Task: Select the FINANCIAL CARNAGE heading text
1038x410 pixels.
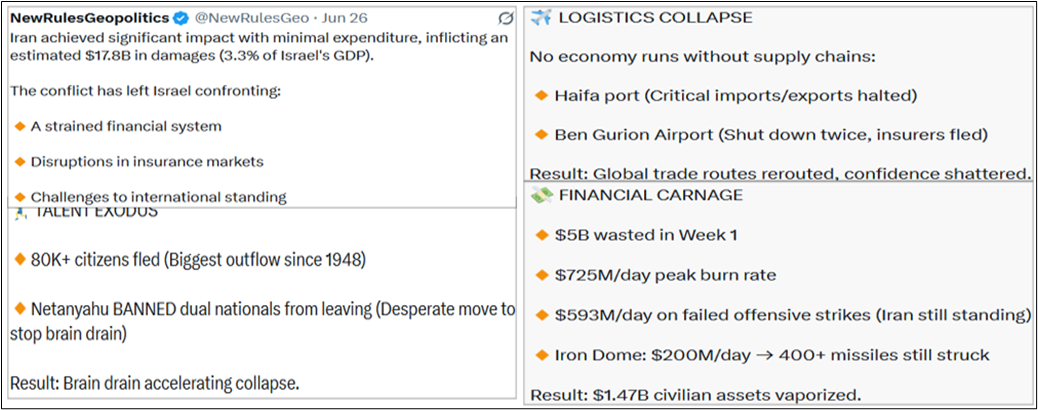Action: [651, 195]
